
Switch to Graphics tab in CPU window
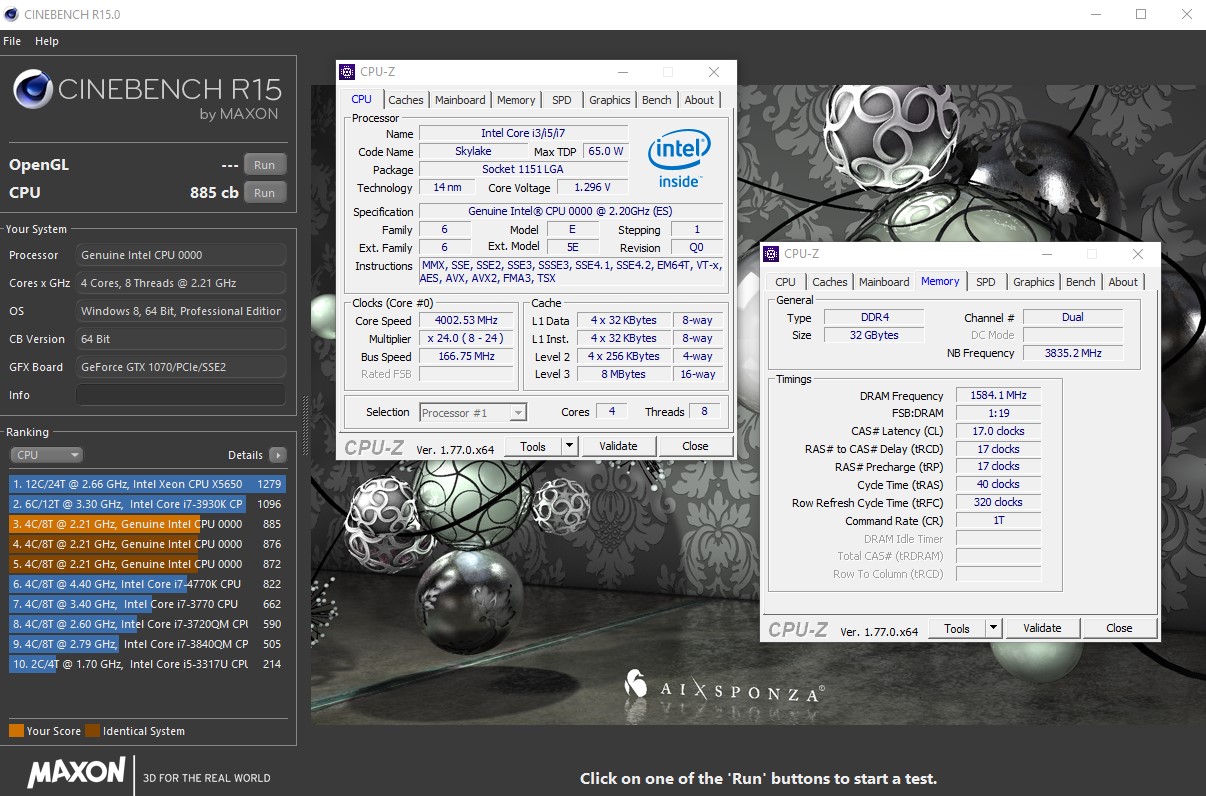tap(610, 100)
